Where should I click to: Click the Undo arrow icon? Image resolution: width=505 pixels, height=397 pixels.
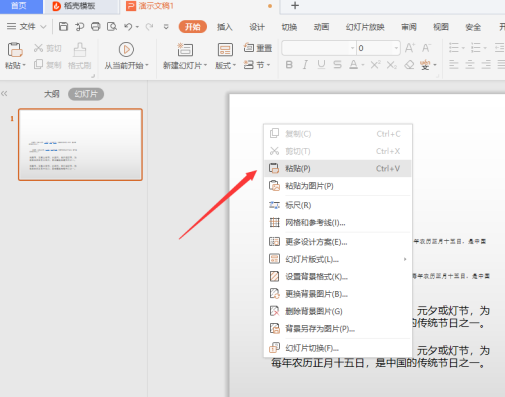pos(128,27)
